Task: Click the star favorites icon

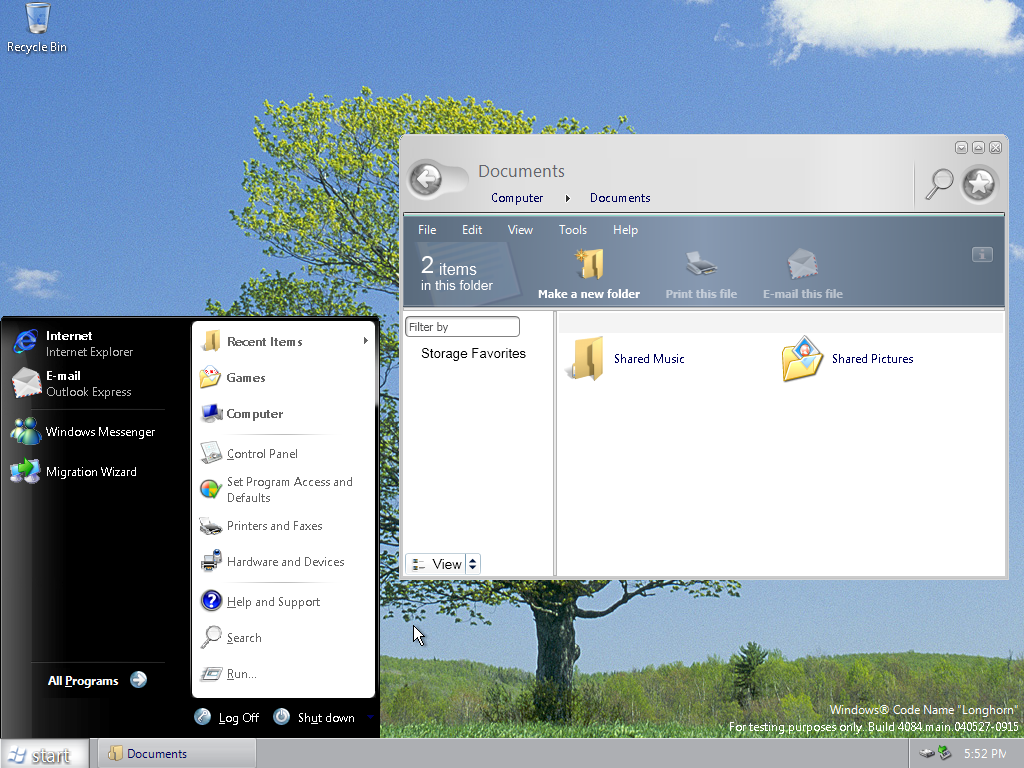Action: click(980, 184)
